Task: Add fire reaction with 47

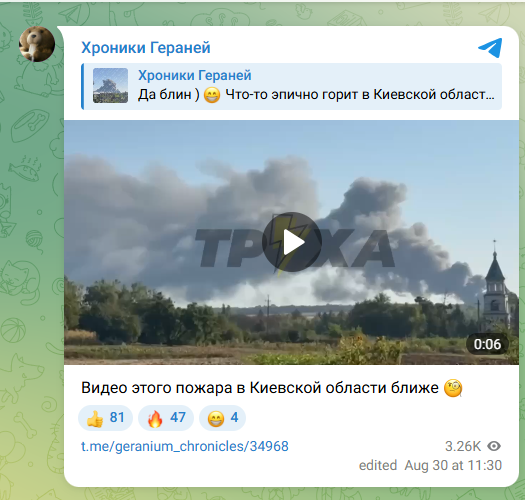Action: click(x=166, y=418)
